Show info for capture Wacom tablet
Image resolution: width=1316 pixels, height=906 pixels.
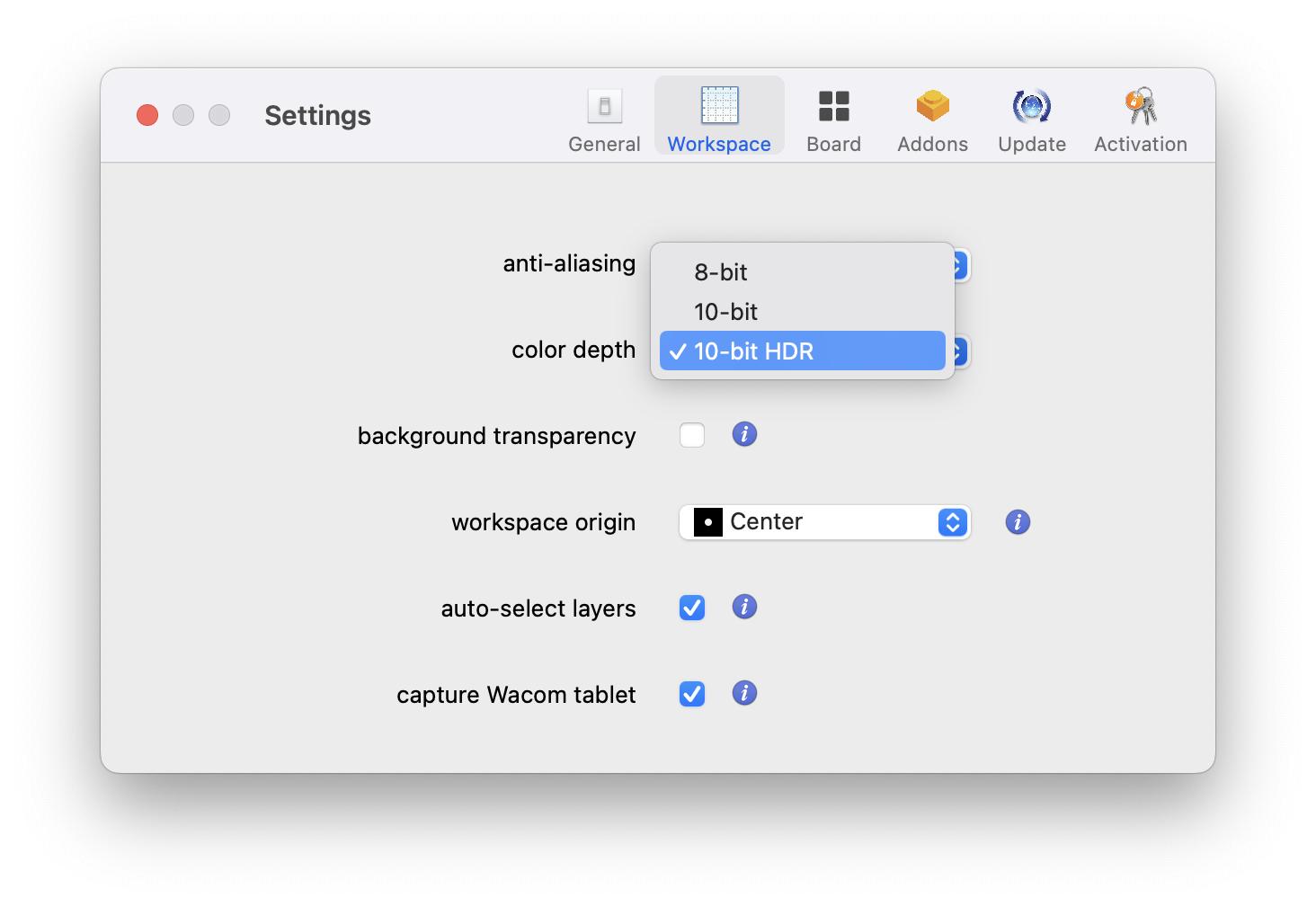(744, 693)
